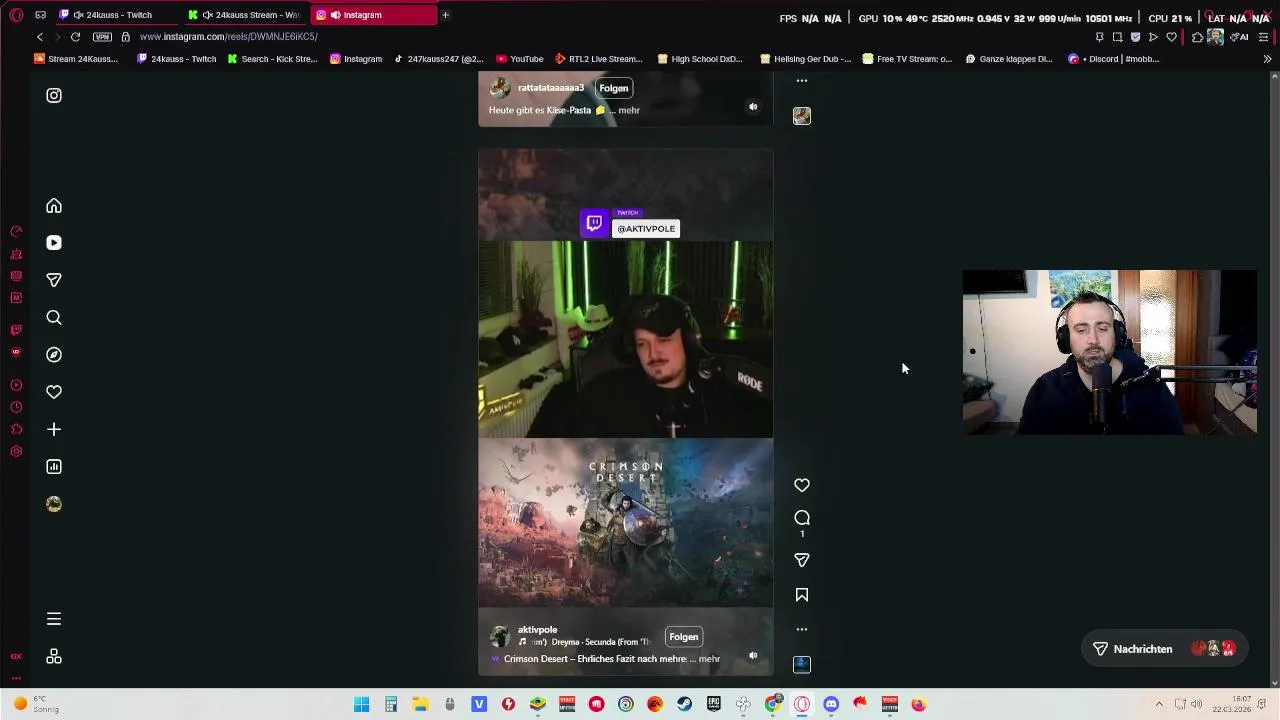1280x720 pixels.
Task: Open the aktivpole profile name link
Action: (x=538, y=630)
